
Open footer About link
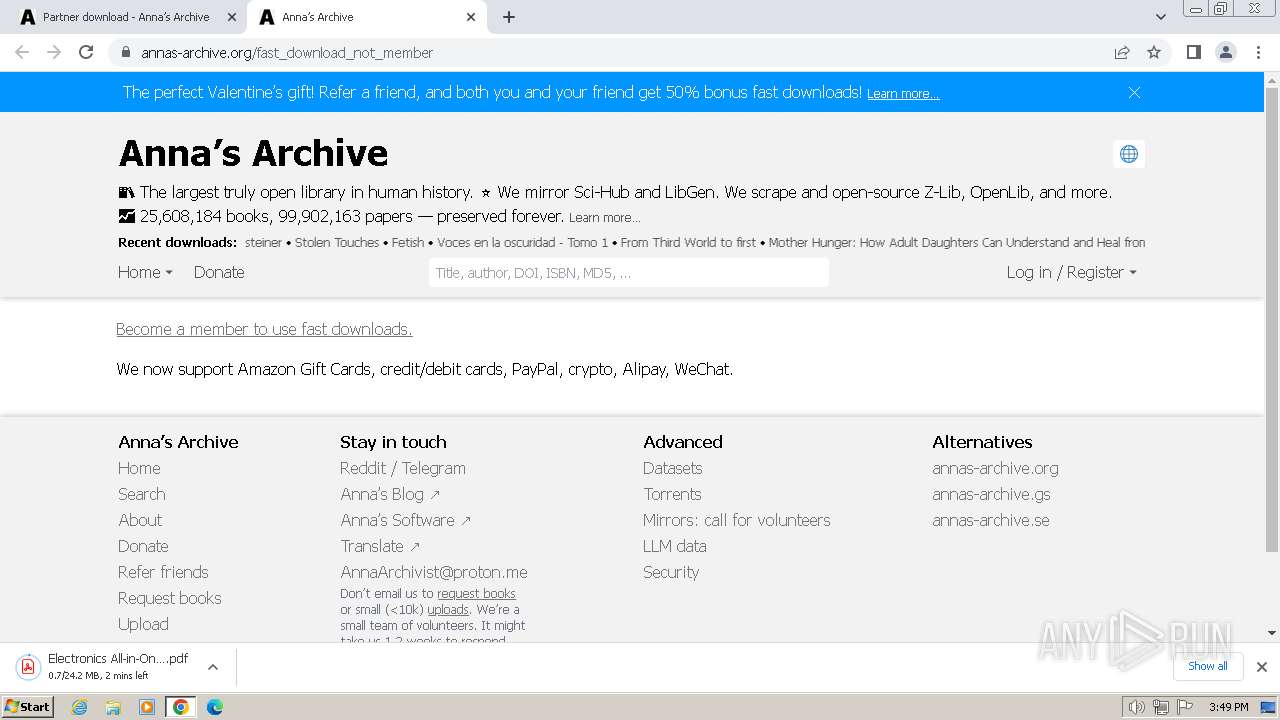pos(140,520)
